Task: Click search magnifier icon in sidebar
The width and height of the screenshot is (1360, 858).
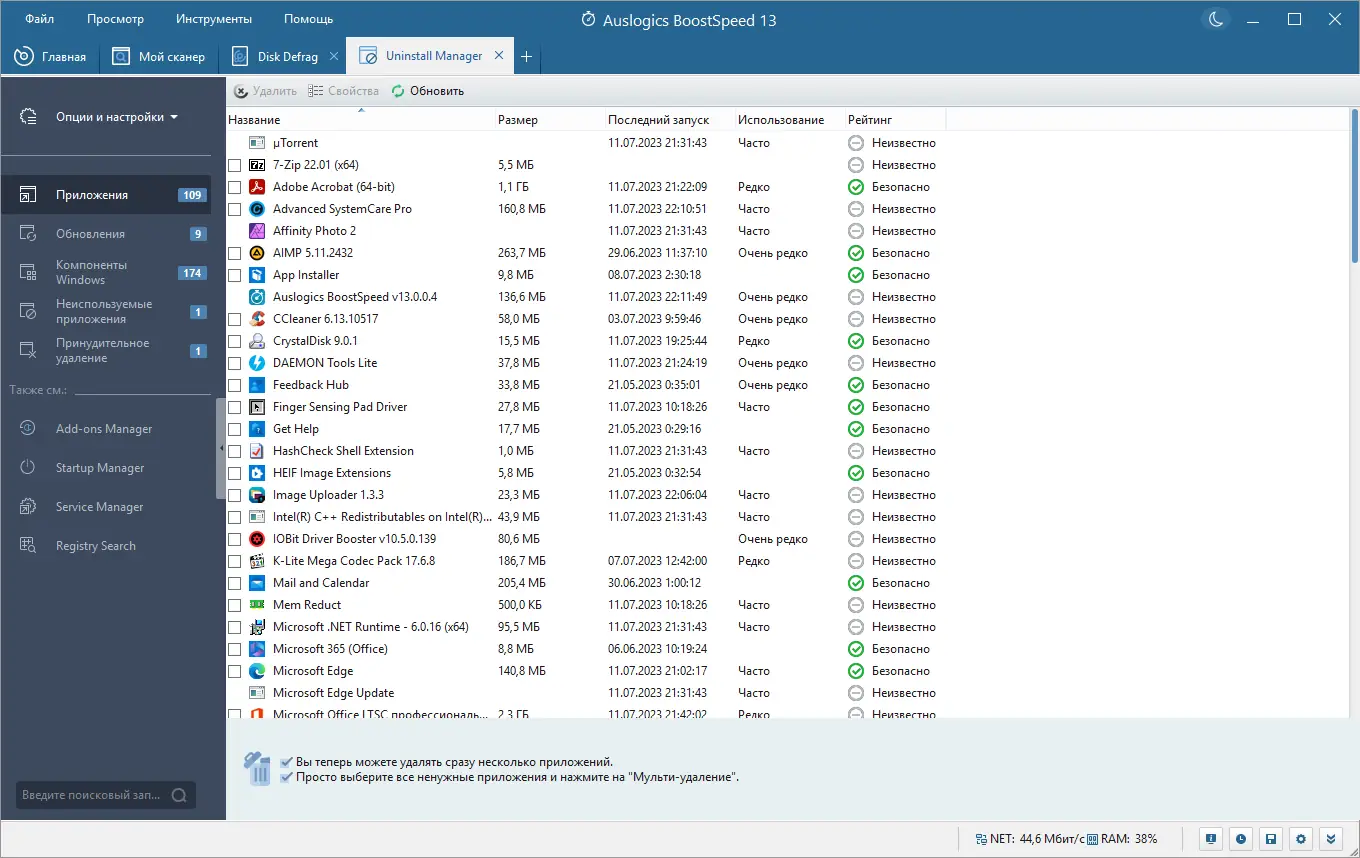Action: pyautogui.click(x=179, y=796)
